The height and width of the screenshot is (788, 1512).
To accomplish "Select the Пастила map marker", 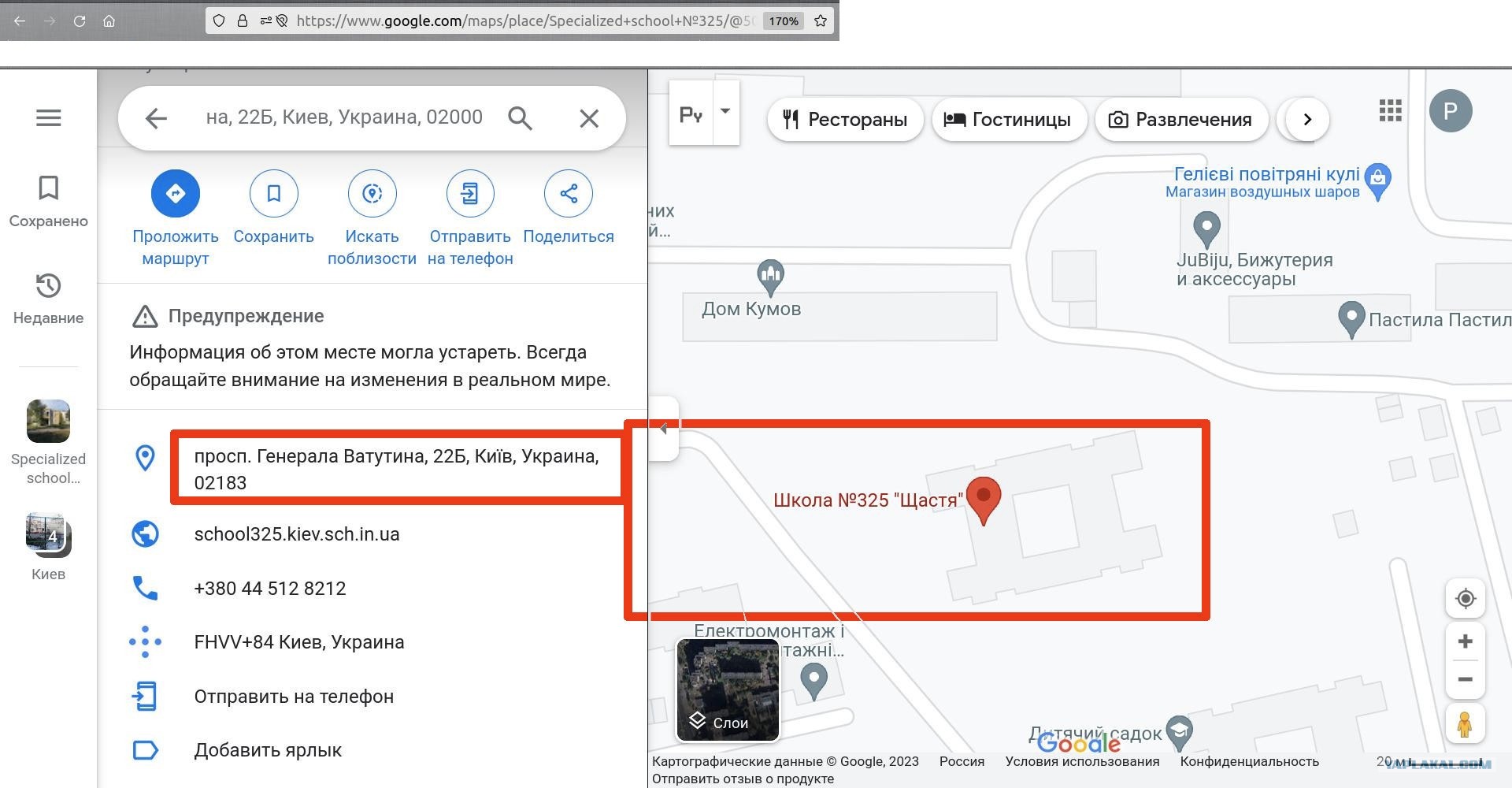I will 1351,319.
